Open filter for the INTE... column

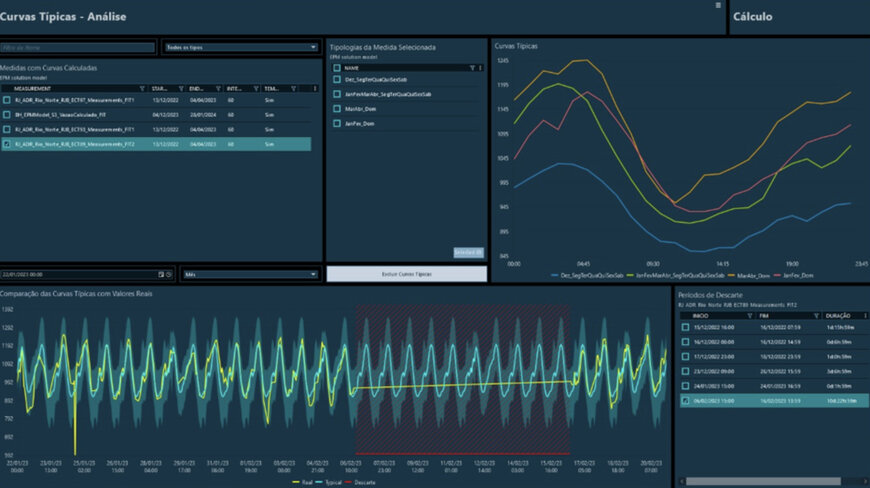click(256, 89)
